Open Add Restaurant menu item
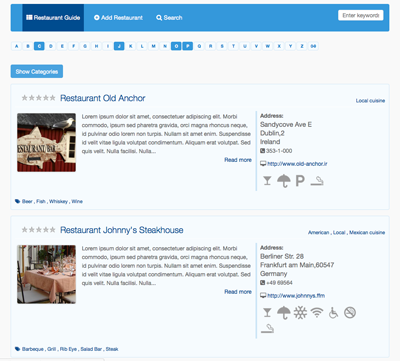The width and height of the screenshot is (400, 361). tap(118, 18)
